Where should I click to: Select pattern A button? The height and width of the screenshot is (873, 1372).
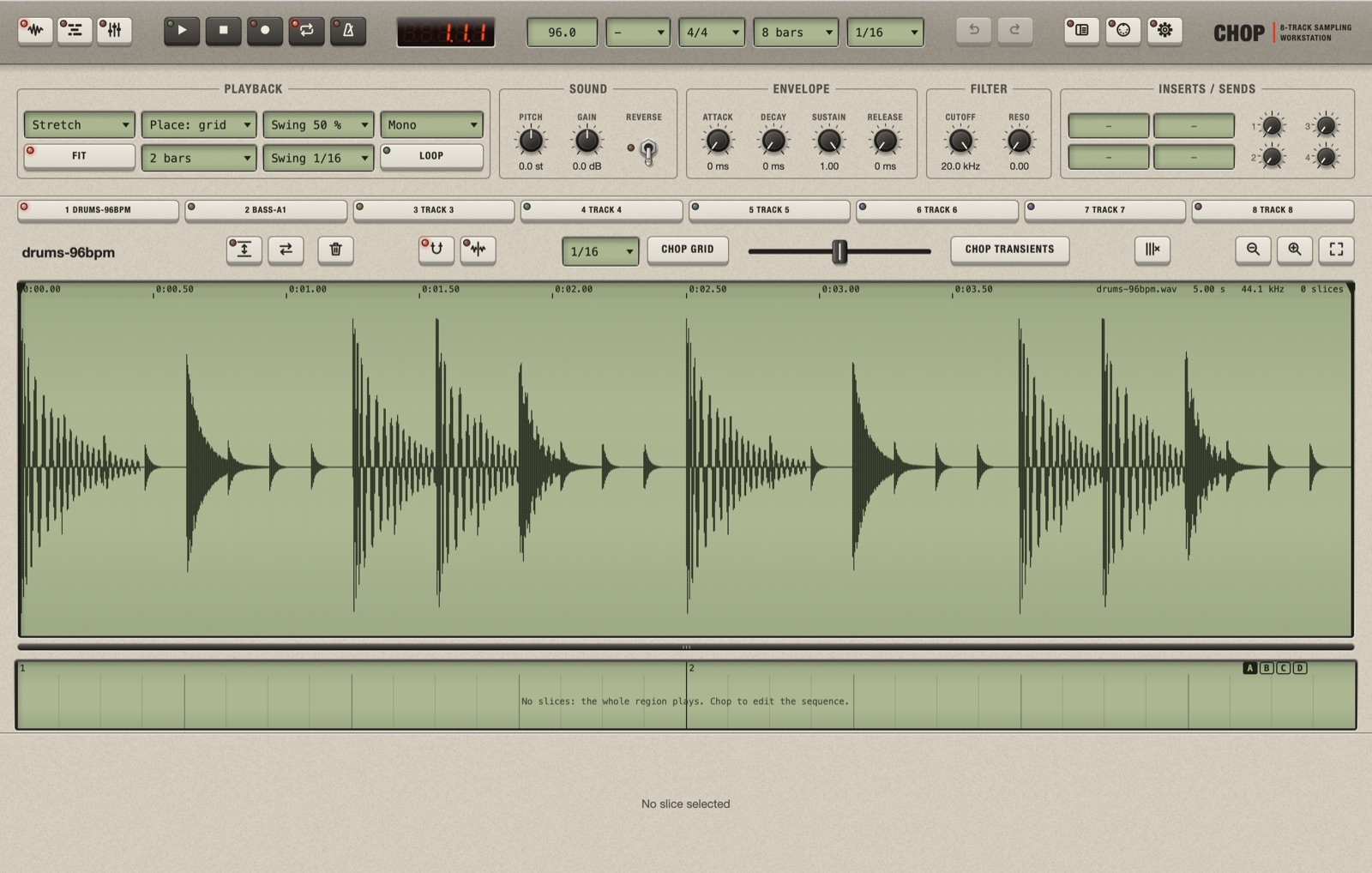coord(1250,668)
